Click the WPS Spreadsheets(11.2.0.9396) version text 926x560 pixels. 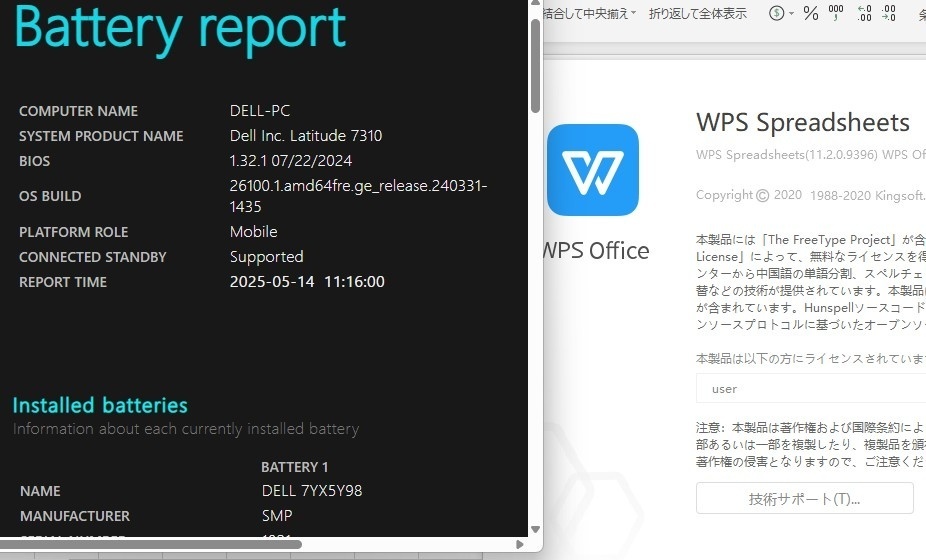tap(811, 155)
